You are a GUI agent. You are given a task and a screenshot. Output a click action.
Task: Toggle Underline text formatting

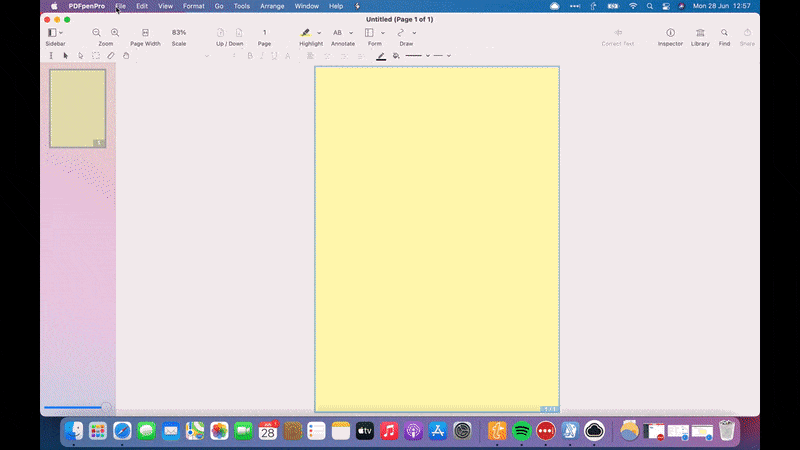coord(274,56)
